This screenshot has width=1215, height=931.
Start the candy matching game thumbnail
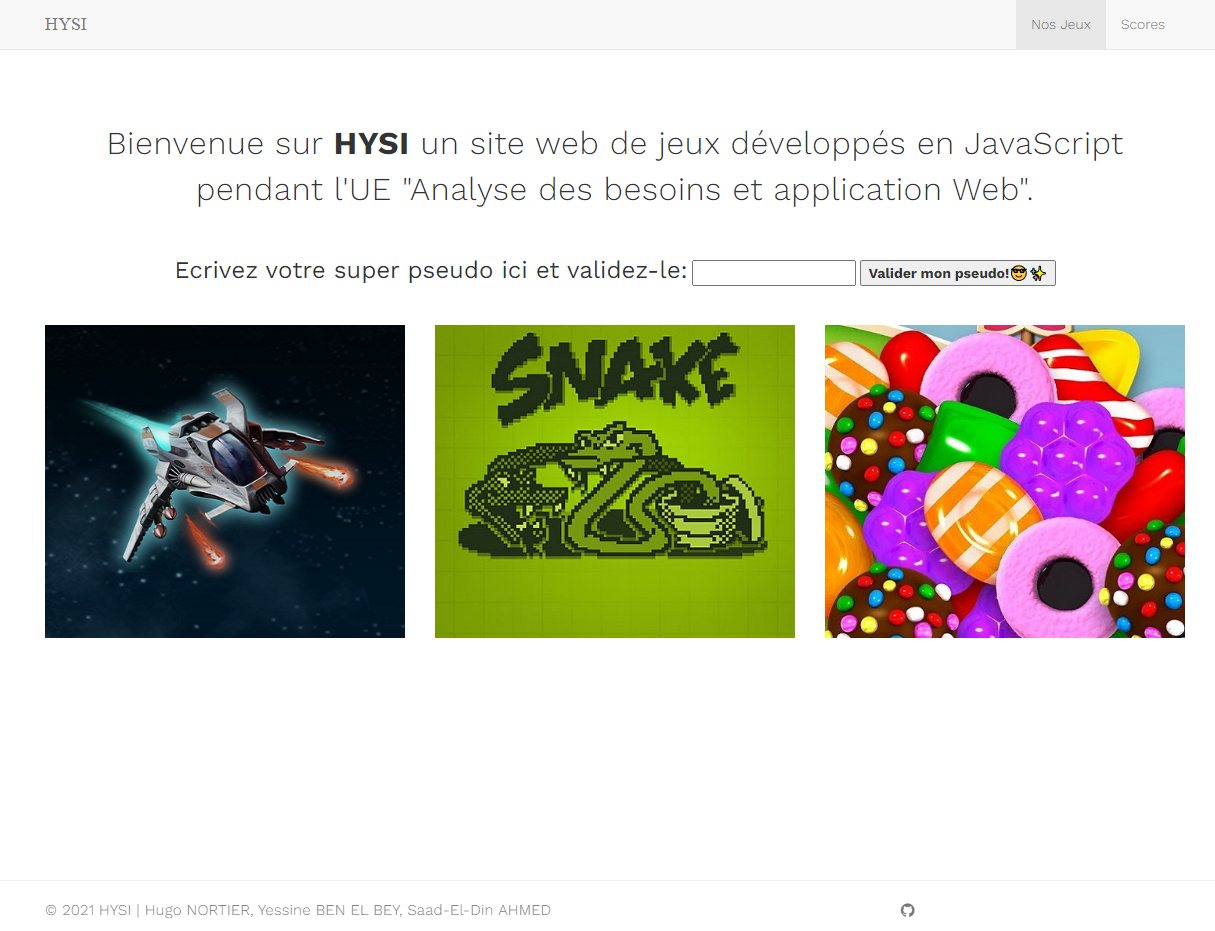pyautogui.click(x=1004, y=481)
